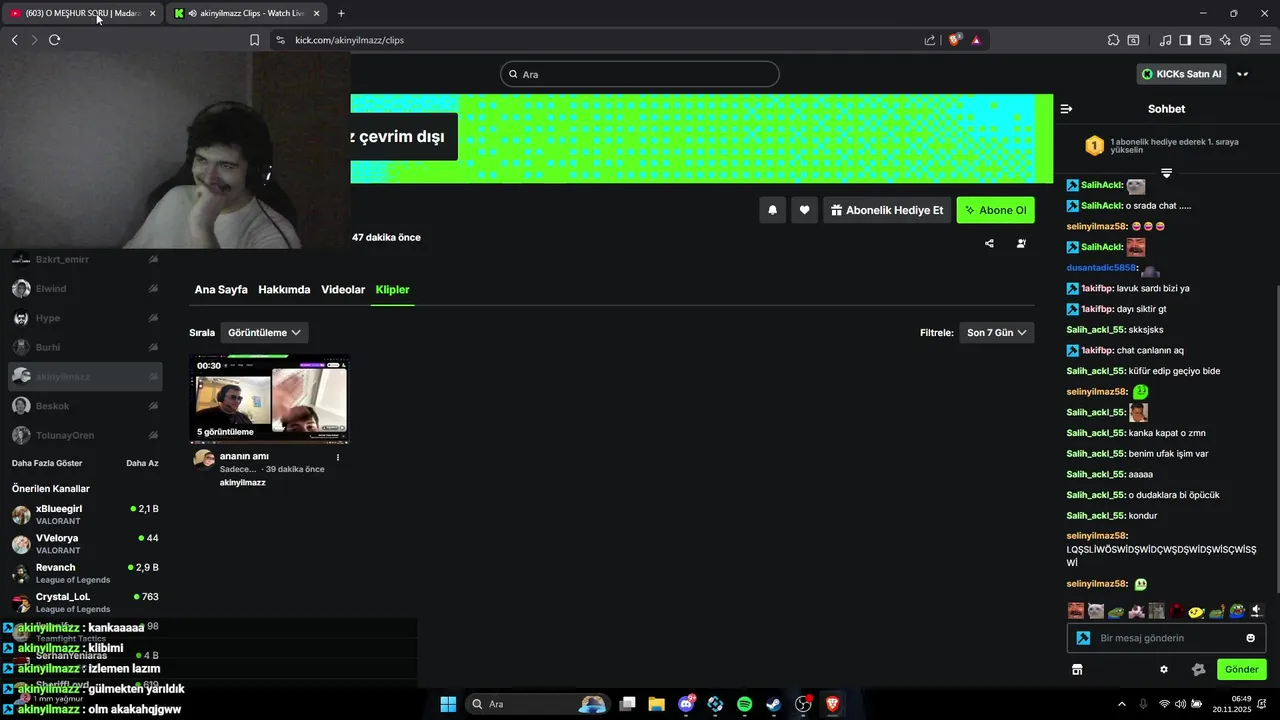The width and height of the screenshot is (1280, 720).
Task: Click KICKs Satın Al button
Action: pyautogui.click(x=1181, y=74)
